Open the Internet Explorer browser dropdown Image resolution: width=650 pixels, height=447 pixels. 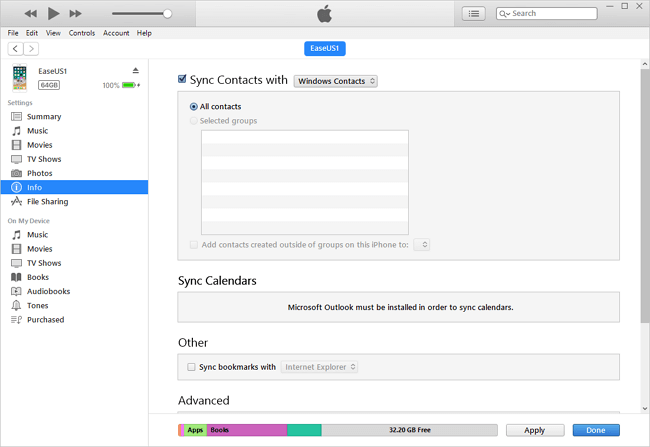click(x=319, y=367)
